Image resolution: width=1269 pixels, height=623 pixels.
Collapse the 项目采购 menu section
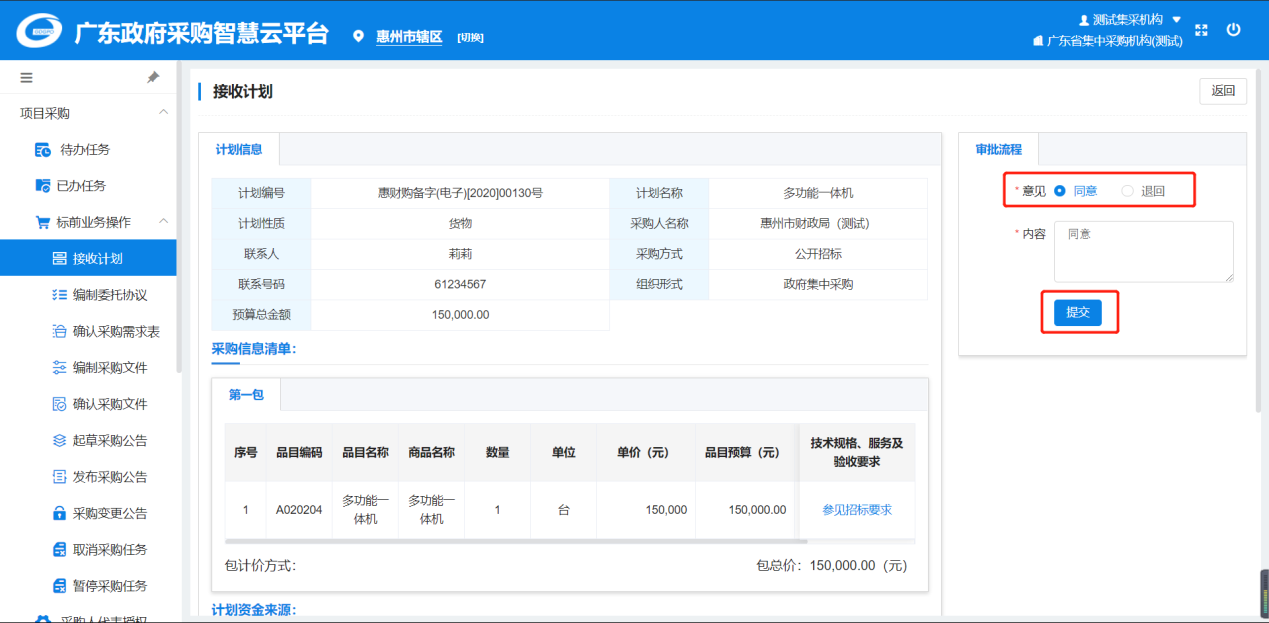coord(163,113)
